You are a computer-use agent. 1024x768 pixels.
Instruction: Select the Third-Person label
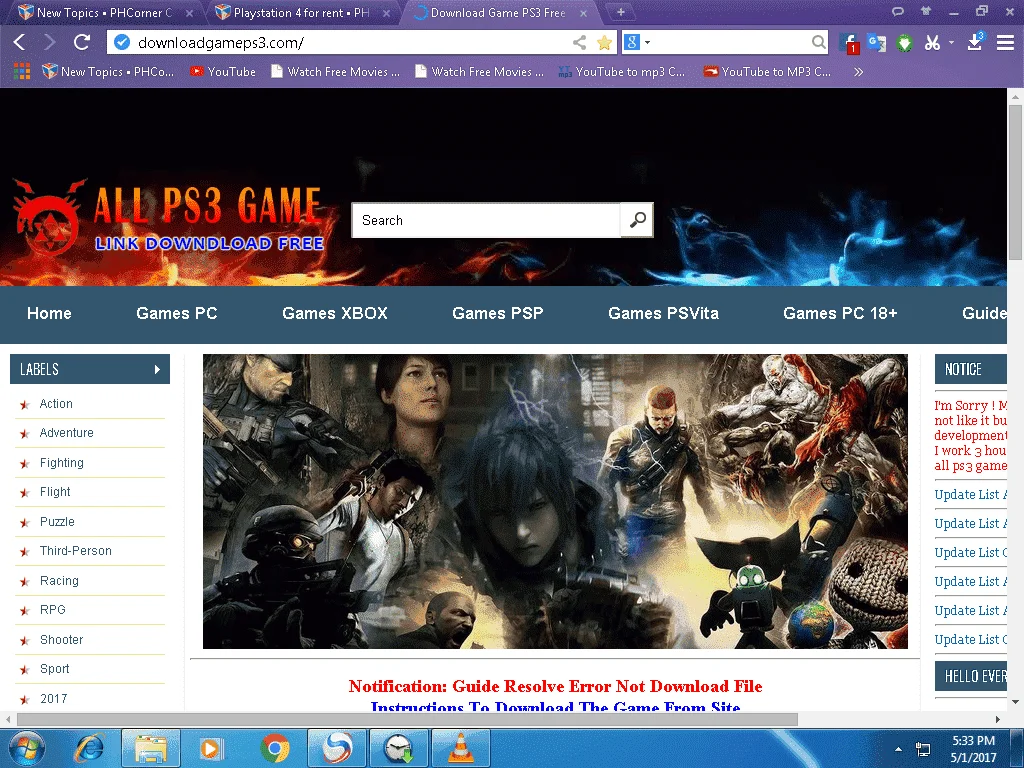[76, 551]
